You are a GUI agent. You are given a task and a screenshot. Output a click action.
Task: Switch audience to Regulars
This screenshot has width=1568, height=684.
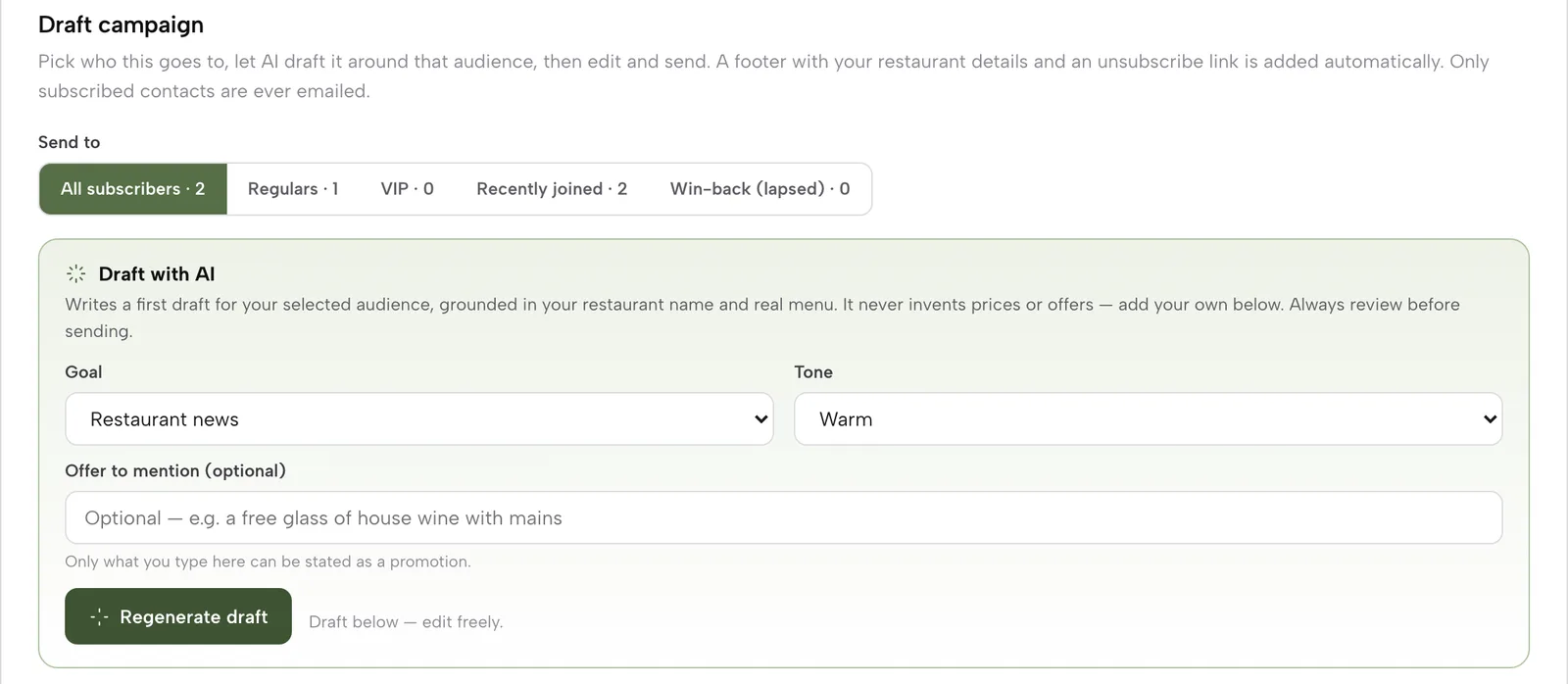pyautogui.click(x=293, y=189)
